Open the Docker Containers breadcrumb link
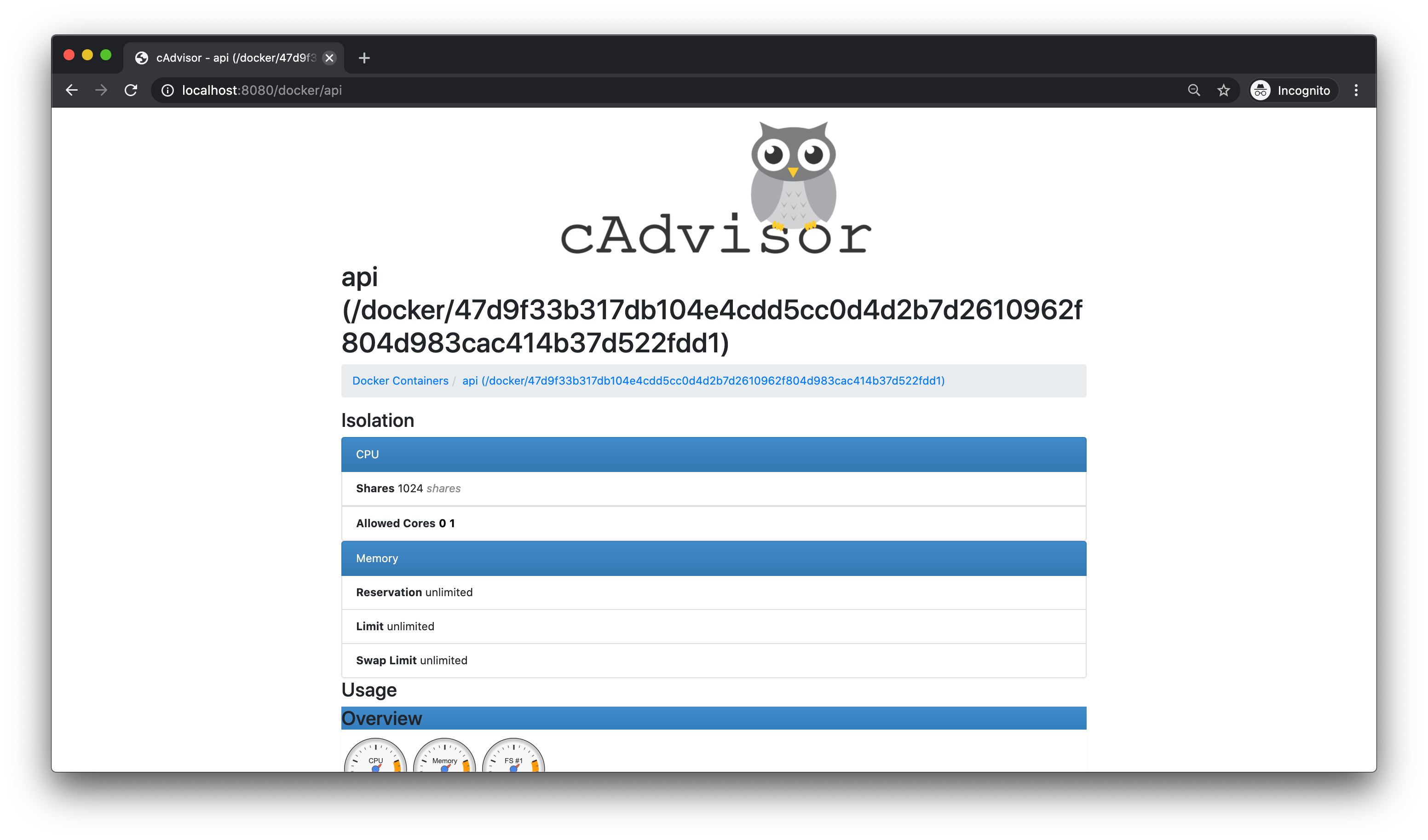 [x=400, y=381]
